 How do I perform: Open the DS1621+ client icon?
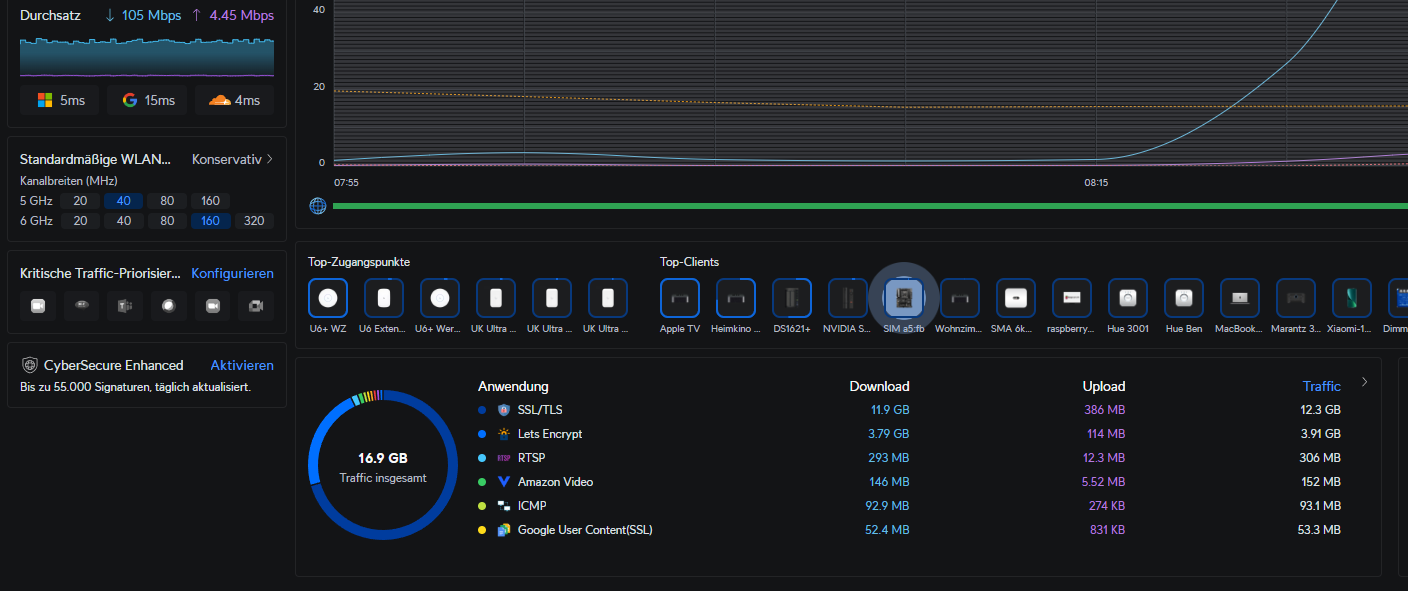click(791, 298)
